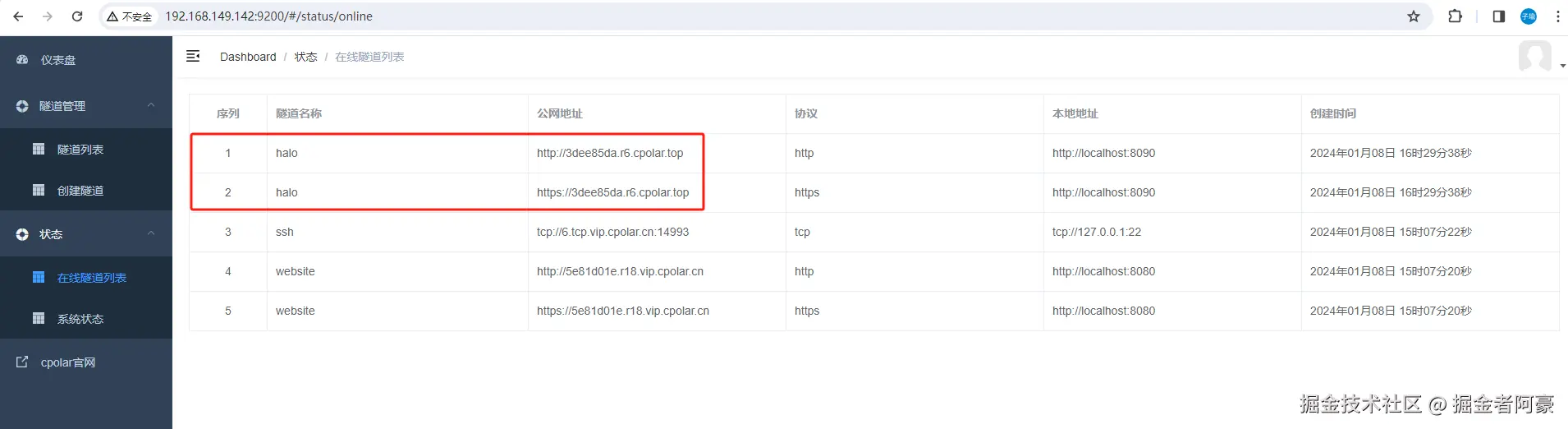Click the browser address bar URL
The height and width of the screenshot is (429, 1568).
click(268, 16)
